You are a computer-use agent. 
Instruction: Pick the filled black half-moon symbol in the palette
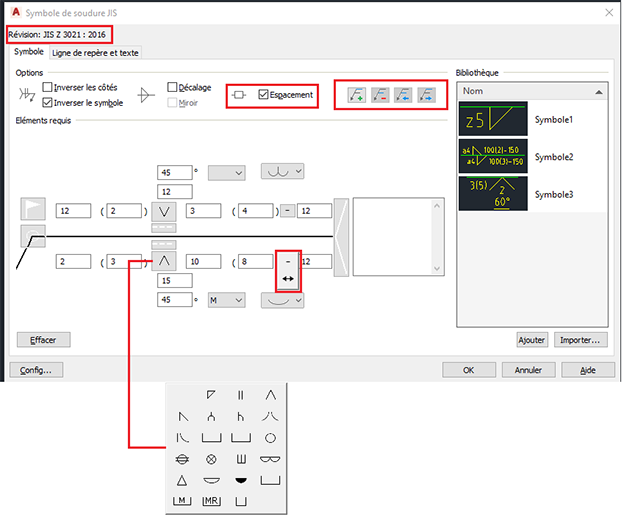point(240,481)
